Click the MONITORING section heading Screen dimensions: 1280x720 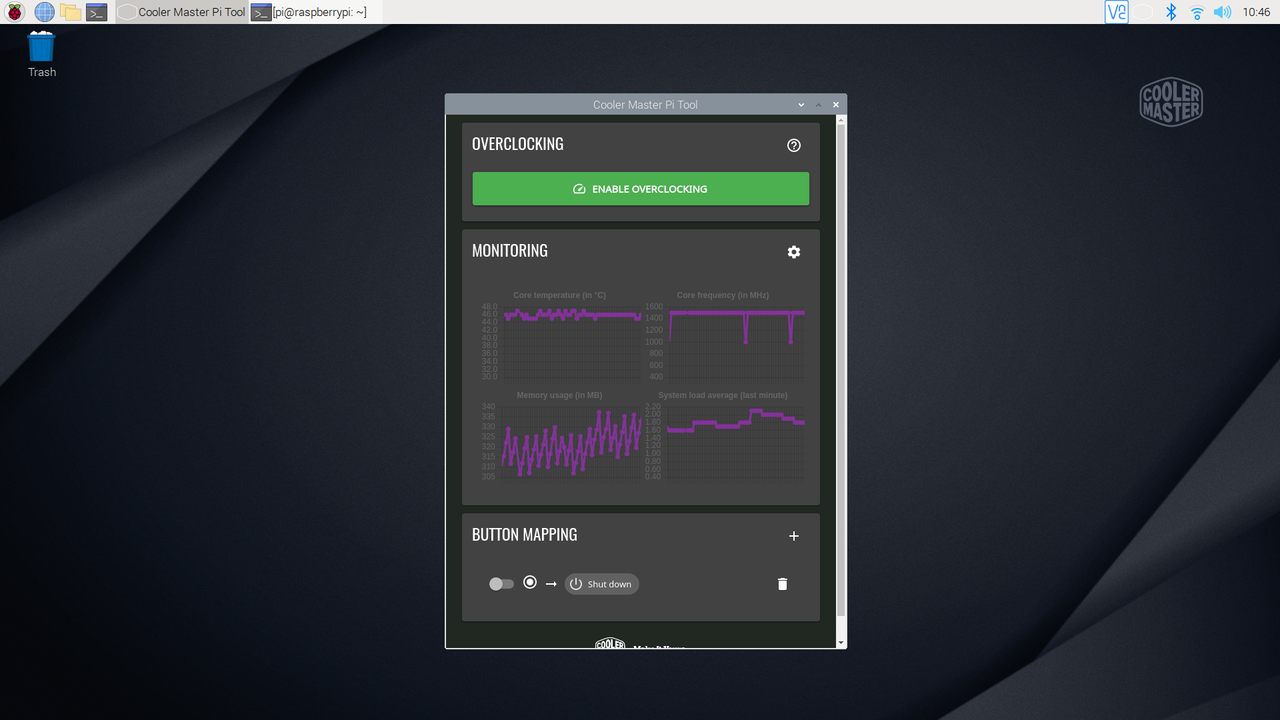pos(510,251)
